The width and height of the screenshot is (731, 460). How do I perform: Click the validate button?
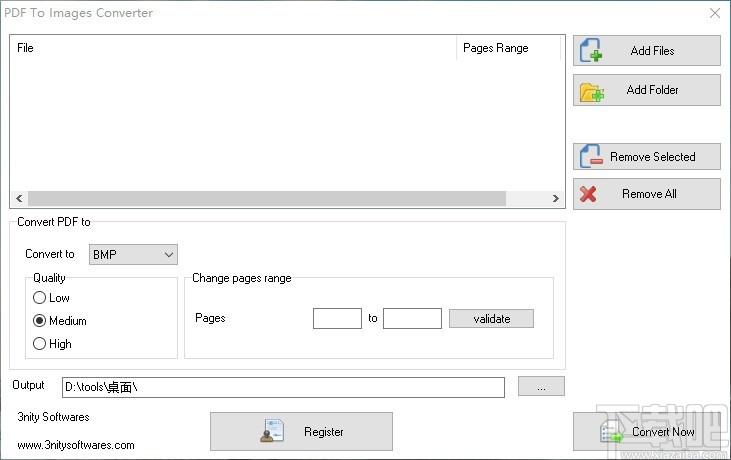click(x=491, y=319)
